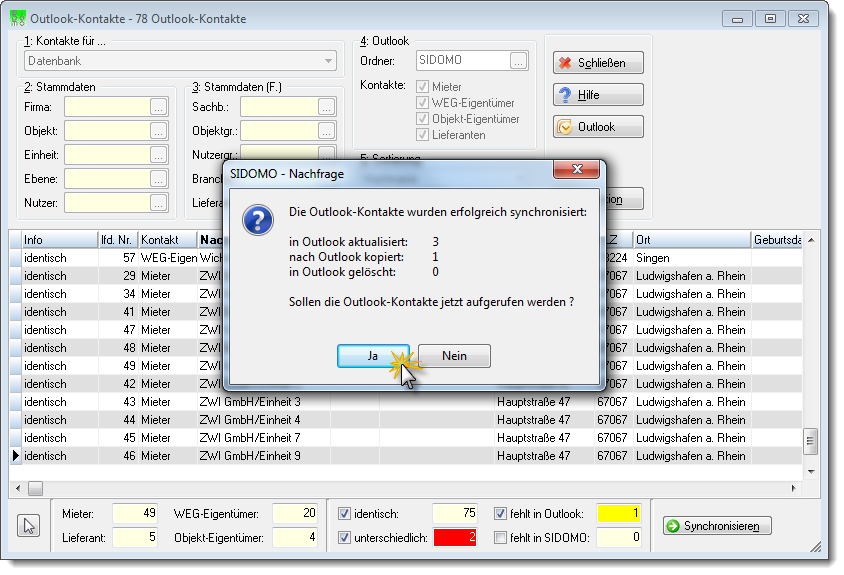Confirm with the Ja button
This screenshot has height=575, width=844.
coord(373,356)
